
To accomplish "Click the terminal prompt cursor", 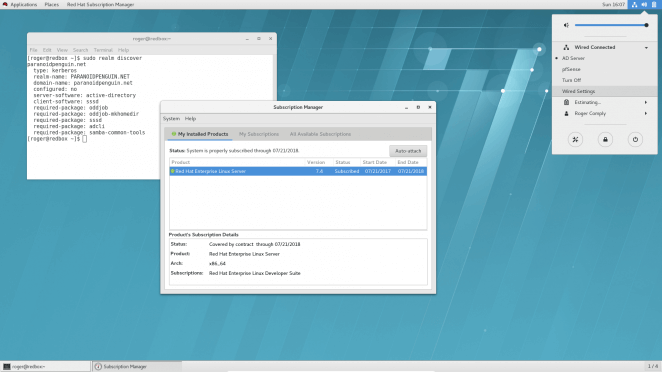I will pos(84,138).
